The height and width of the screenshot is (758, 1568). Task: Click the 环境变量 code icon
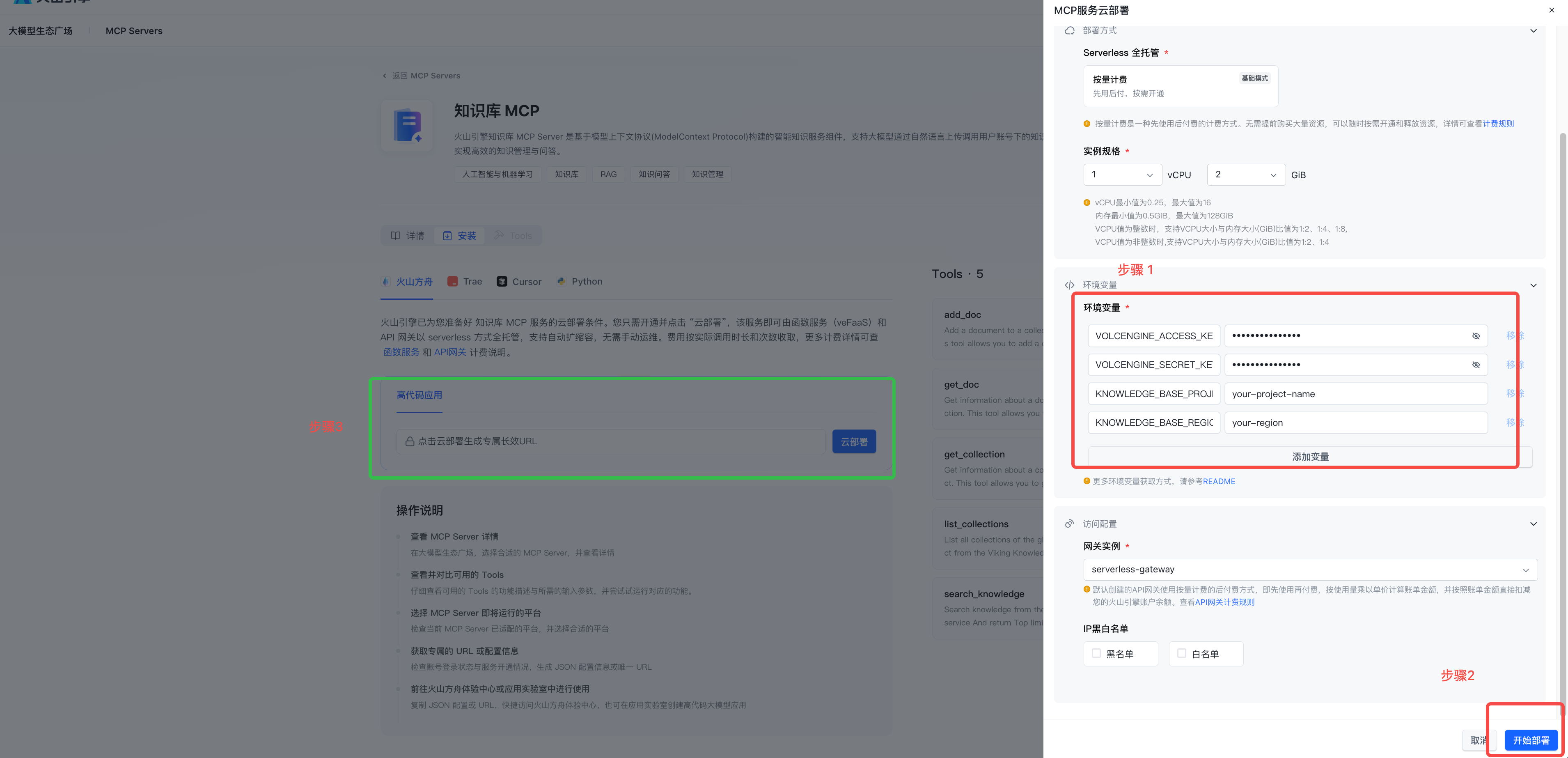(1069, 285)
